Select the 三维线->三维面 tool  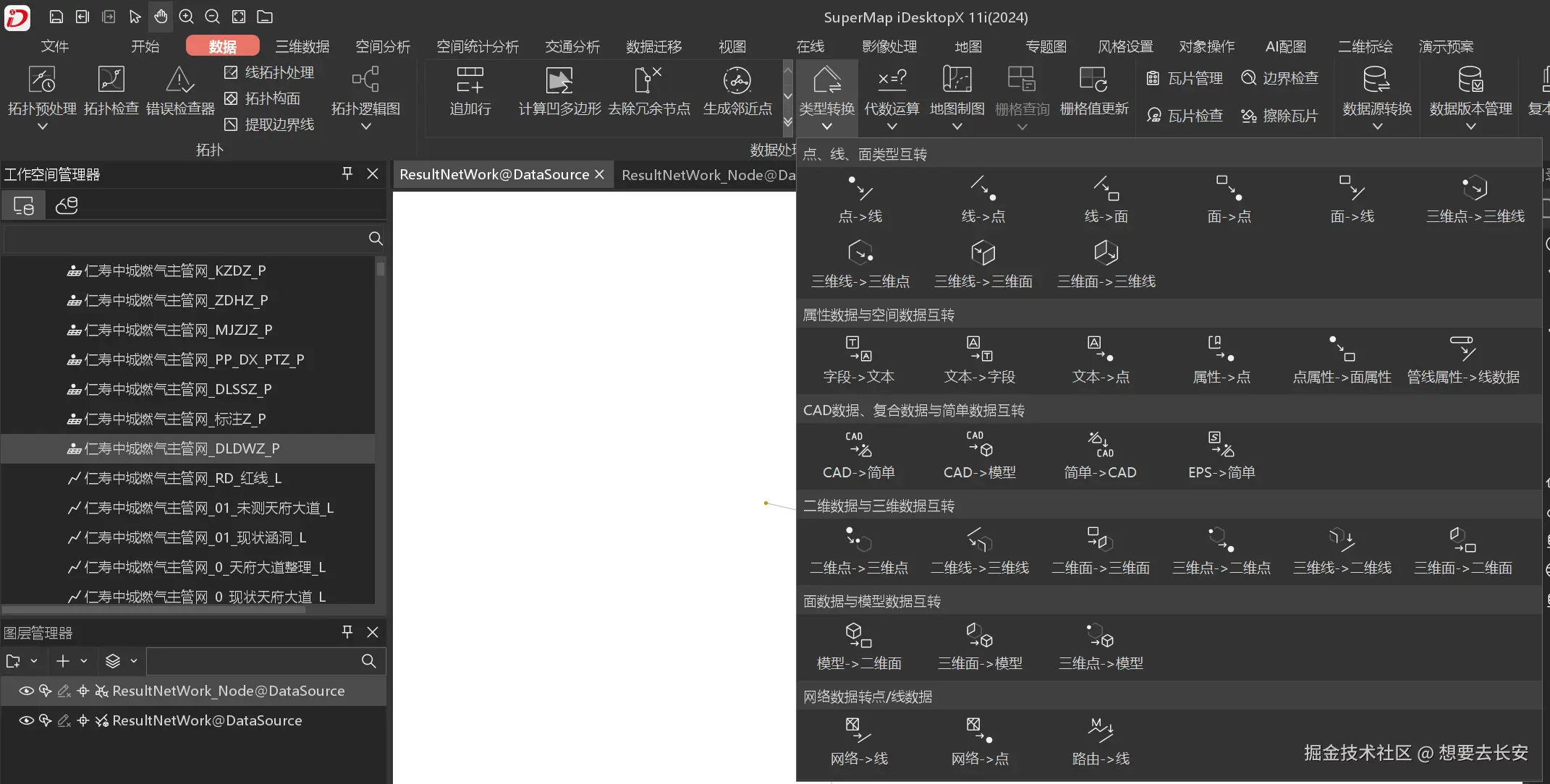pyautogui.click(x=983, y=263)
